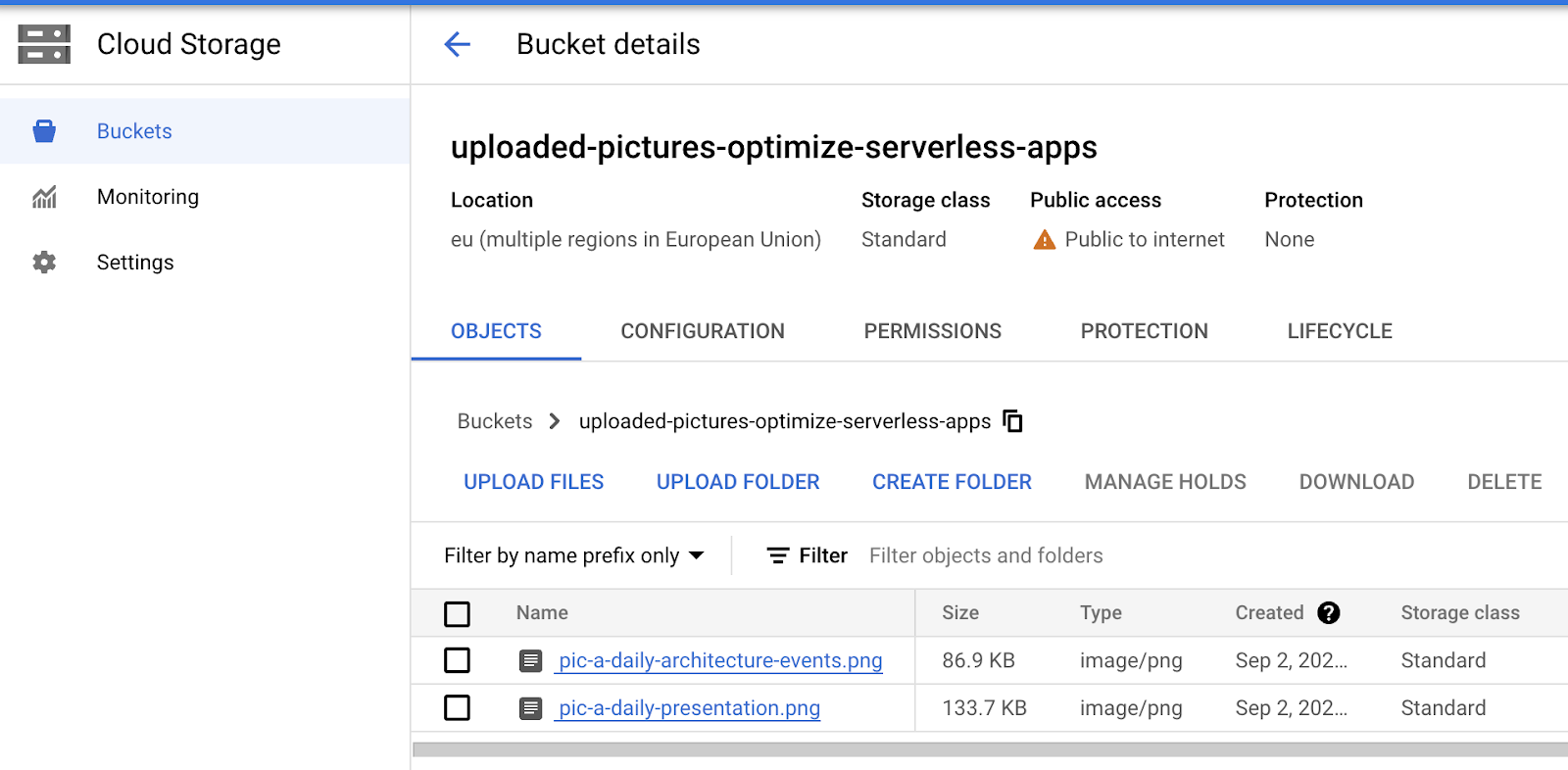Click the Settings gear icon
1568x770 pixels.
(x=44, y=263)
